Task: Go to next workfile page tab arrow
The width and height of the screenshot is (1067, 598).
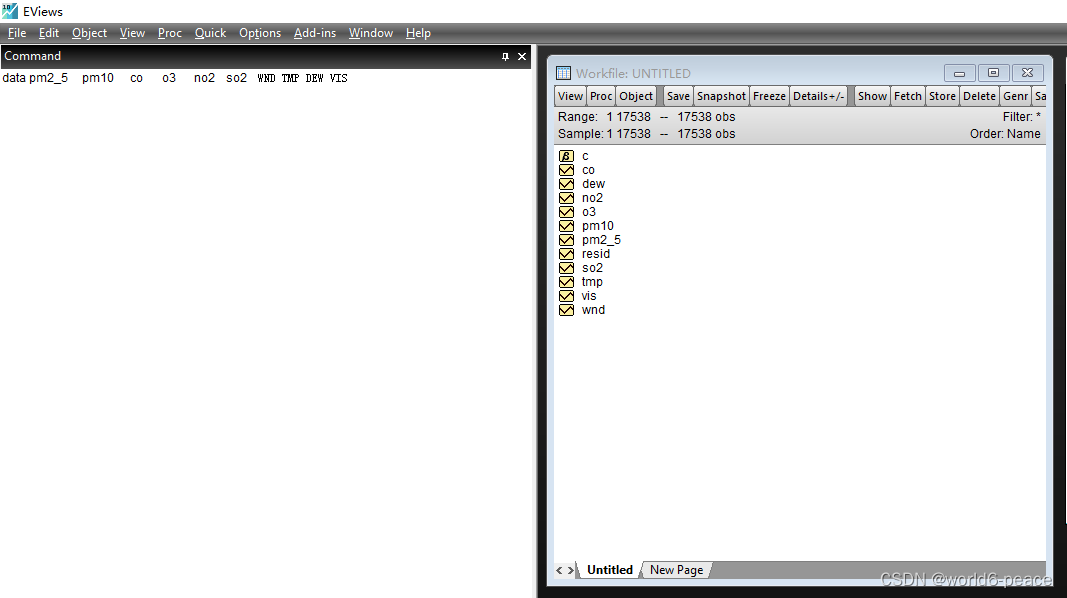Action: [571, 570]
